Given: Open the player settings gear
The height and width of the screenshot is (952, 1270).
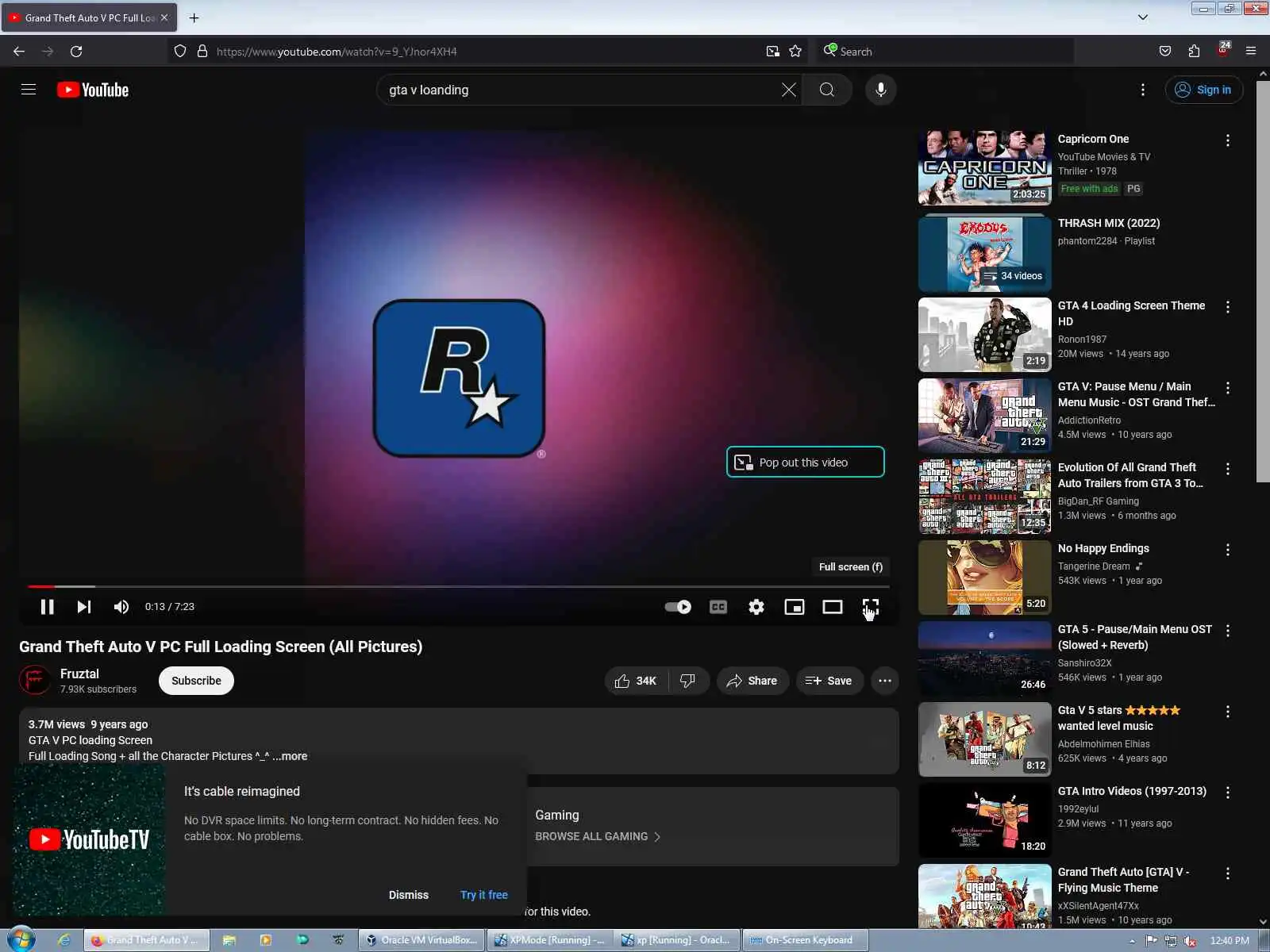Looking at the screenshot, I should (756, 607).
